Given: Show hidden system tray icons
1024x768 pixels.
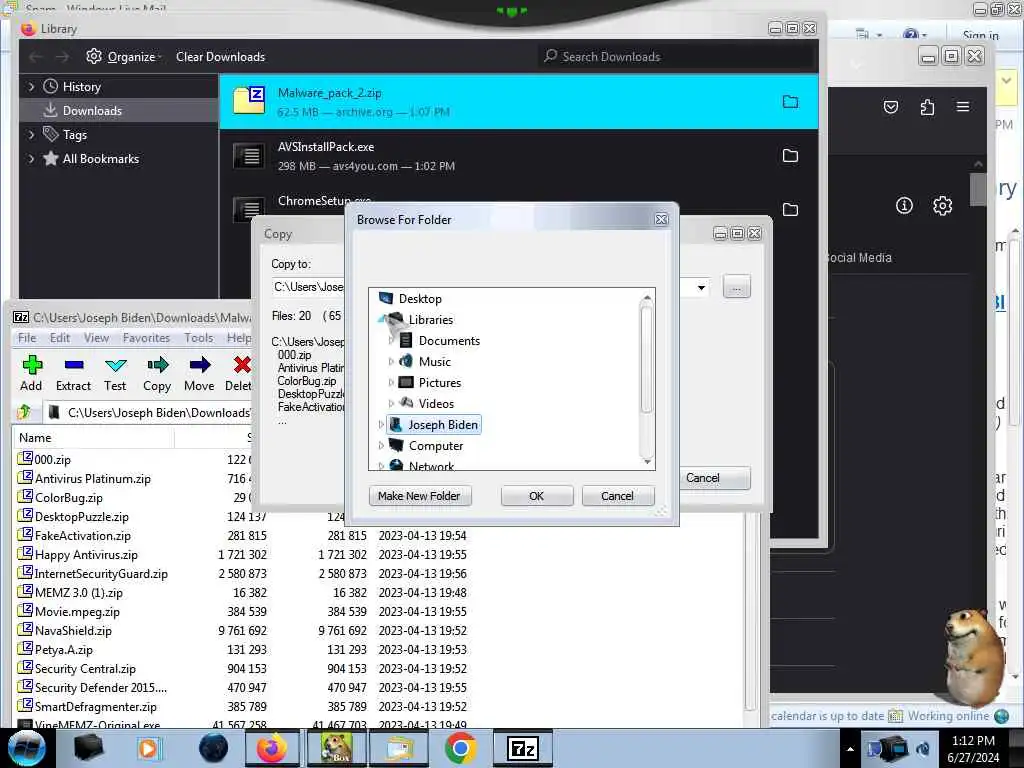Looking at the screenshot, I should coord(850,749).
